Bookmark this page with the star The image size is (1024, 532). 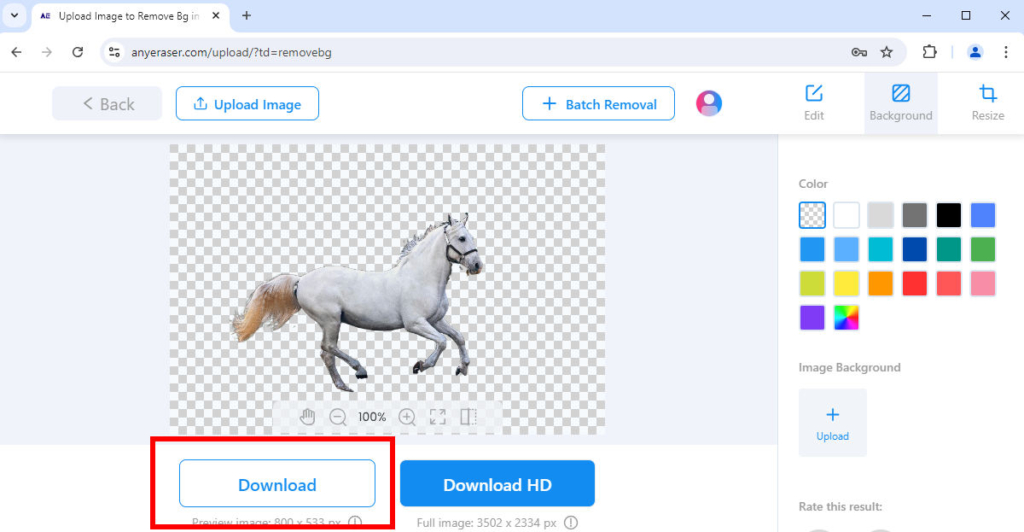[886, 52]
